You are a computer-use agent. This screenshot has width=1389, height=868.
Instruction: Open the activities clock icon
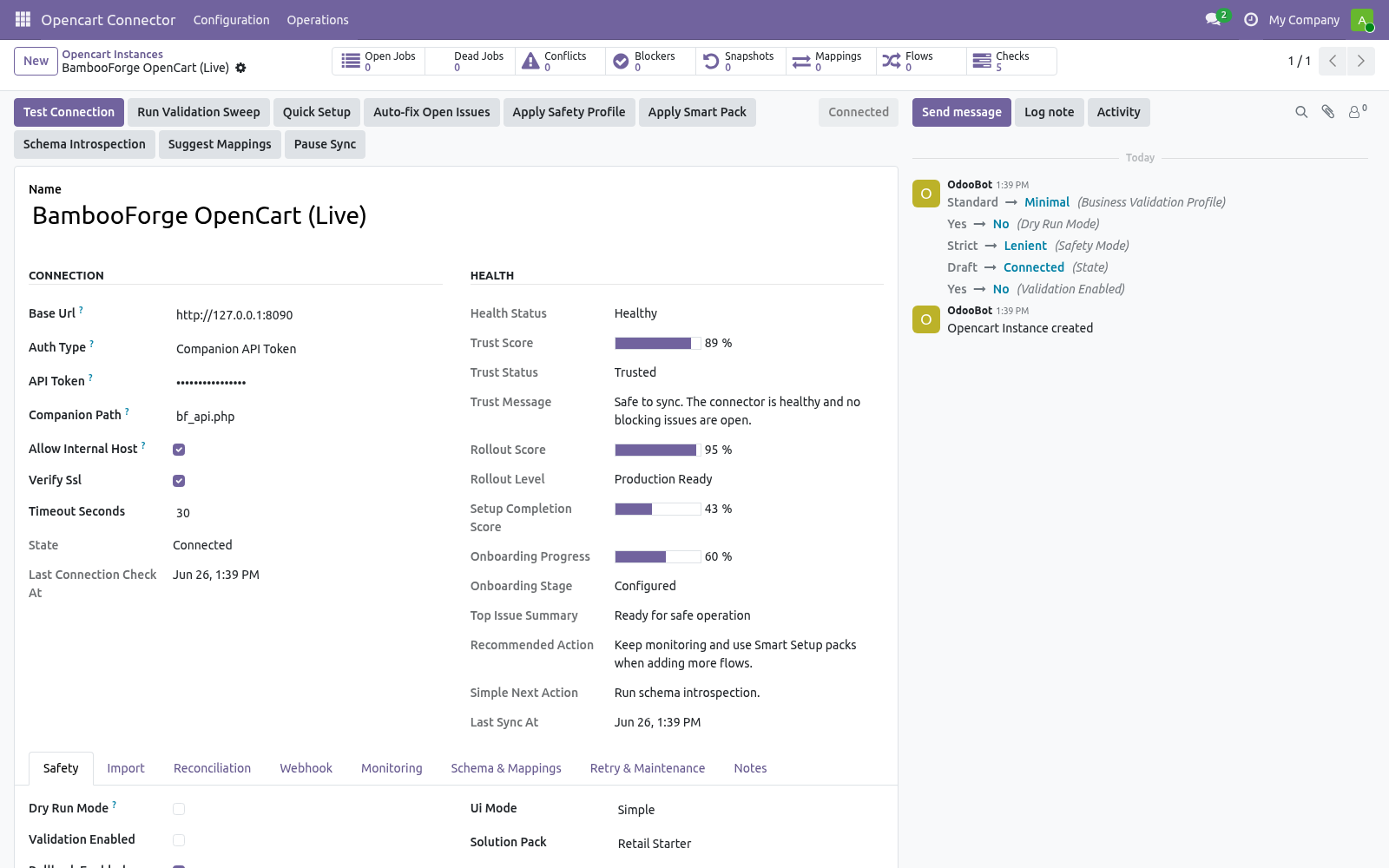[x=1251, y=19]
